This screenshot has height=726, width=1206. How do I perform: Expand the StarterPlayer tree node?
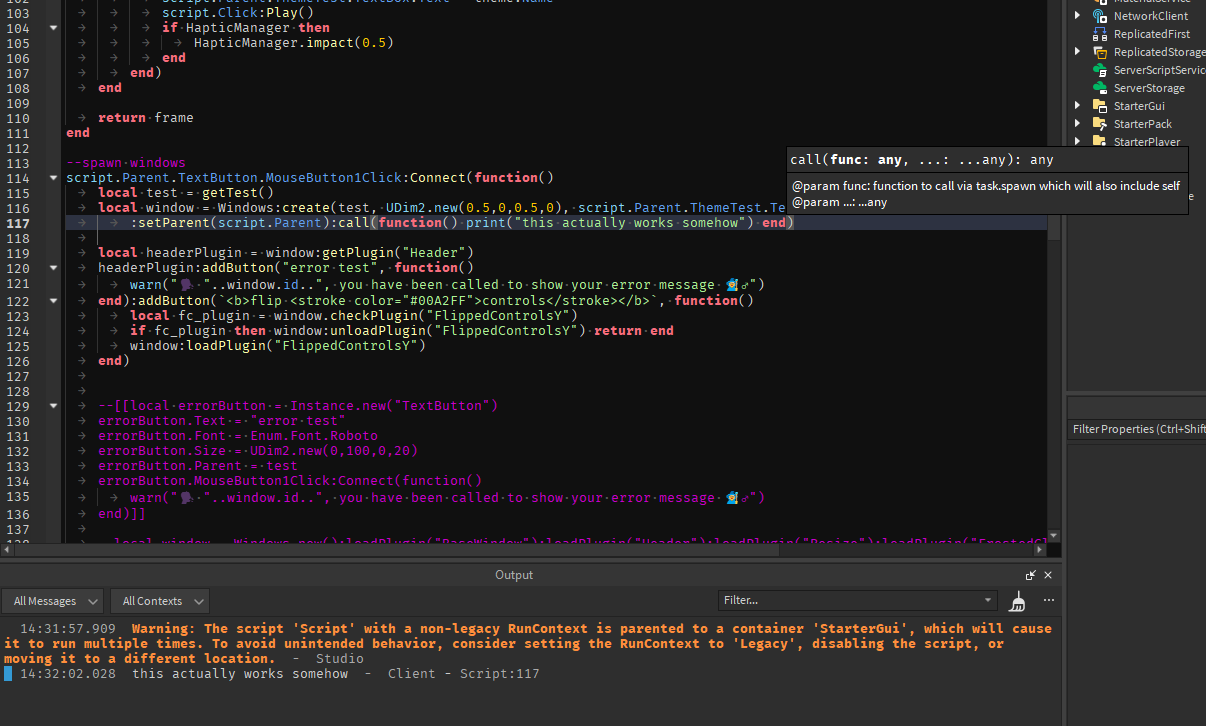pos(1075,141)
